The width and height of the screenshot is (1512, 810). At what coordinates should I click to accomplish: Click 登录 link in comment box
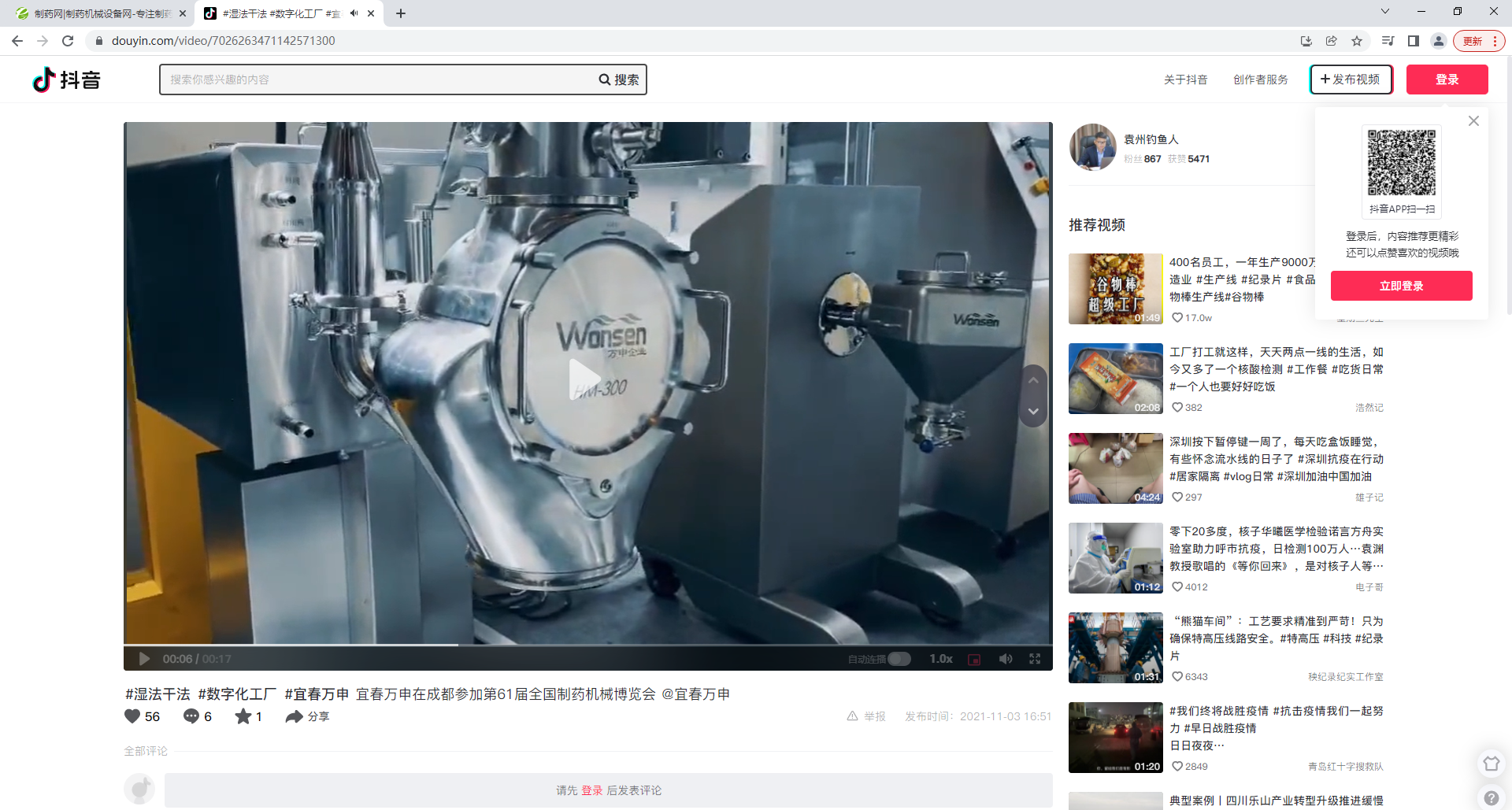591,790
